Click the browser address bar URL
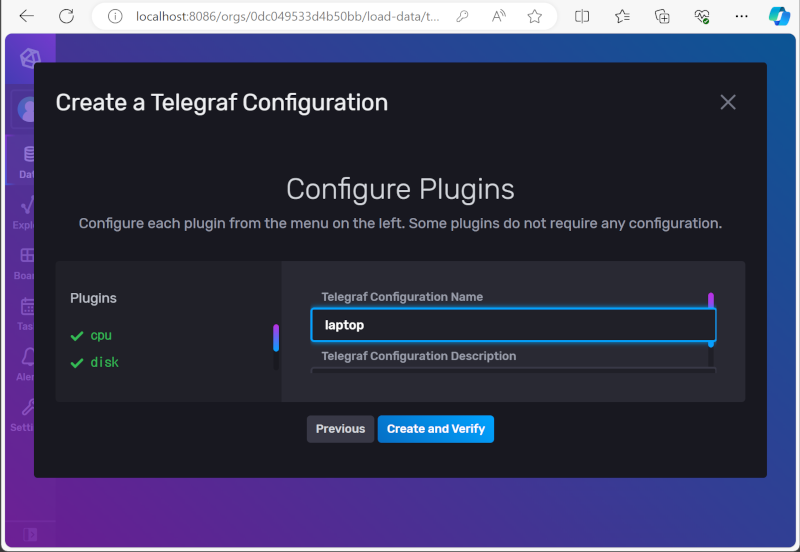The image size is (800, 552). pos(287,17)
